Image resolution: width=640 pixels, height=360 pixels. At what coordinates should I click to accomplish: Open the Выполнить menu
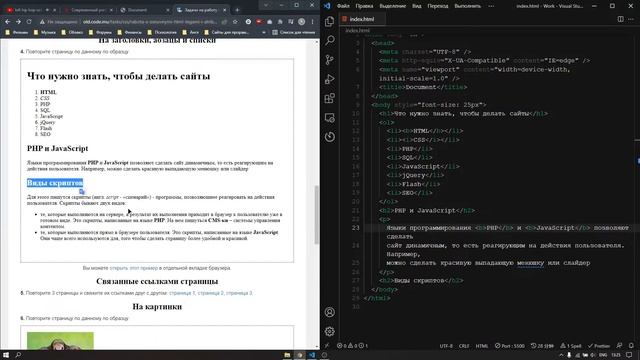pyautogui.click(x=467, y=6)
